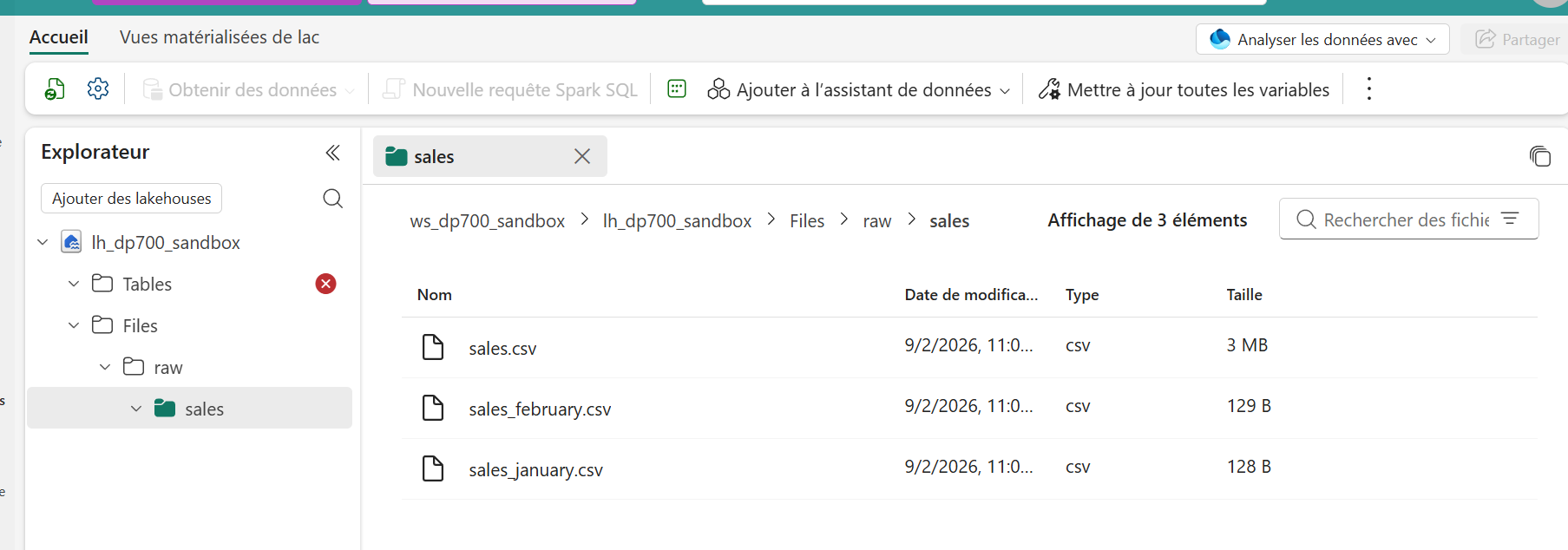Open Analyser les données avec dropdown
The image size is (1568, 550).
pos(1322,39)
